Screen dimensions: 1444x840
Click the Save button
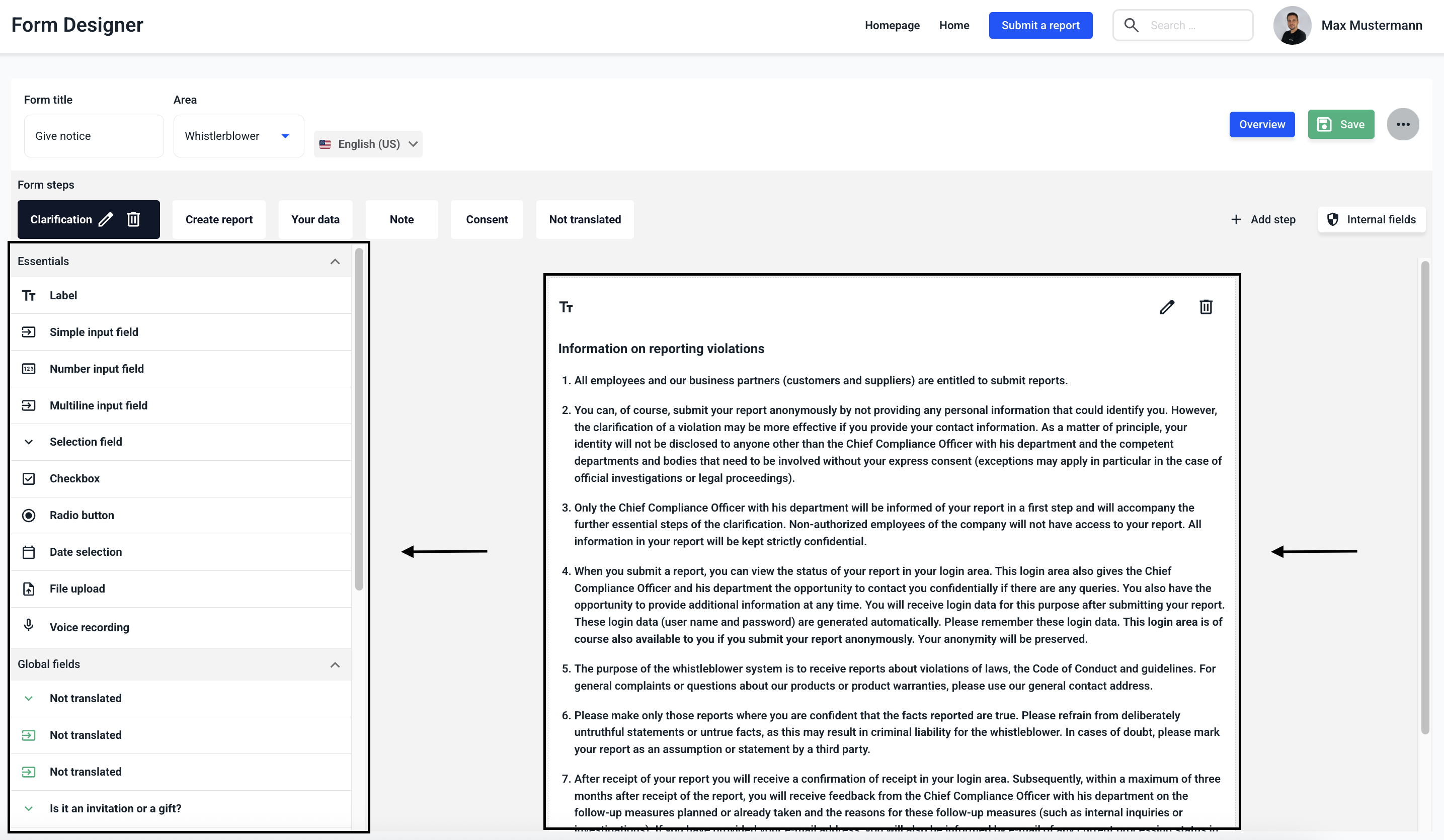click(x=1340, y=124)
